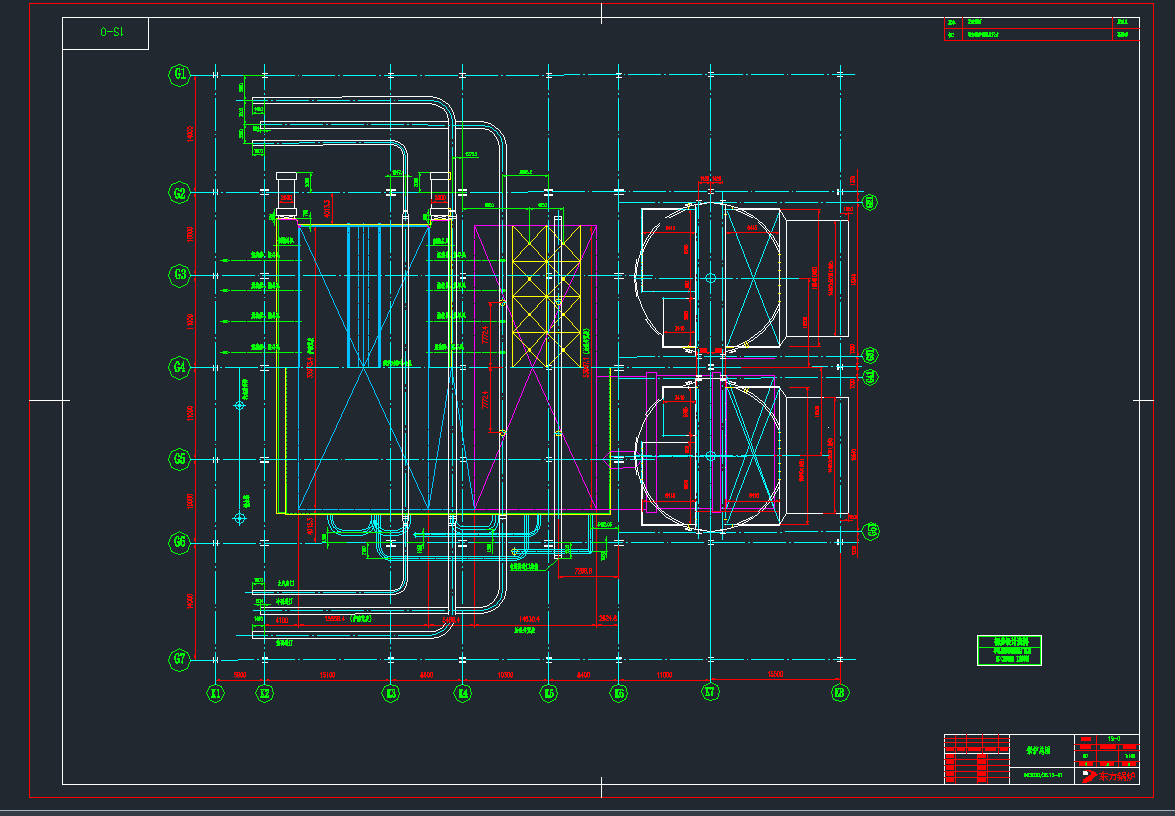Select the K6 grid axis bubble
This screenshot has height=816, width=1175.
[619, 694]
